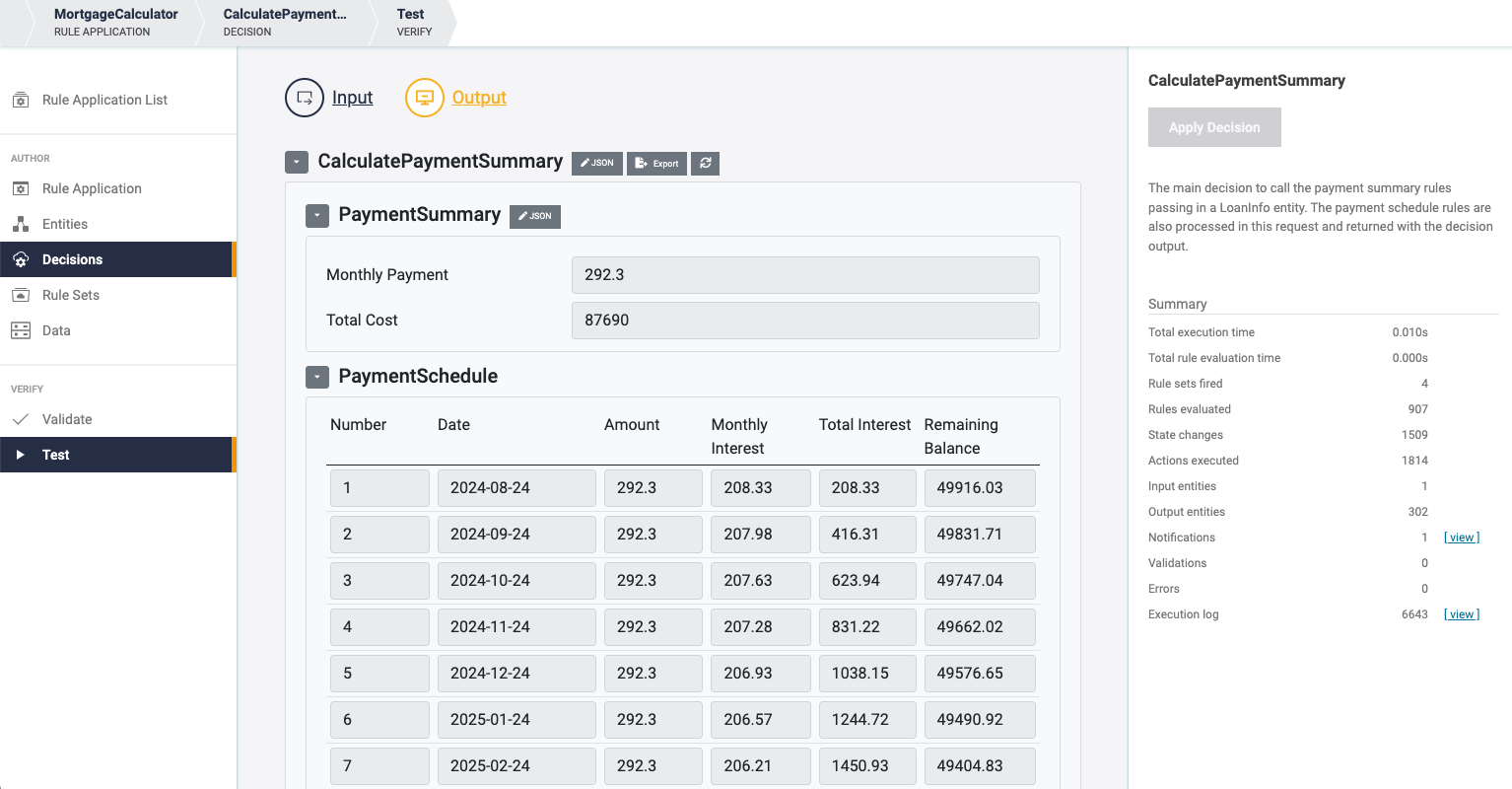
Task: Click the Input circle icon
Action: (304, 98)
